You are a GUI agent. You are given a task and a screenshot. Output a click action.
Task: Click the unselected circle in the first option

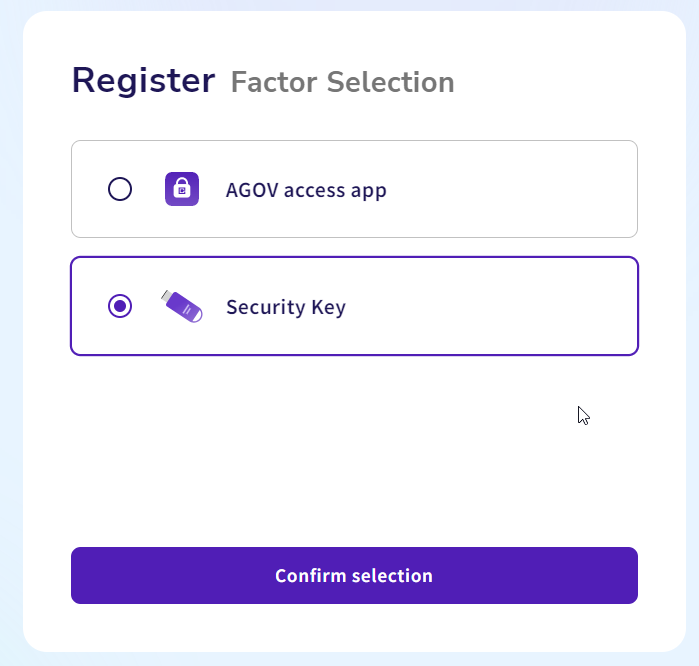point(120,189)
